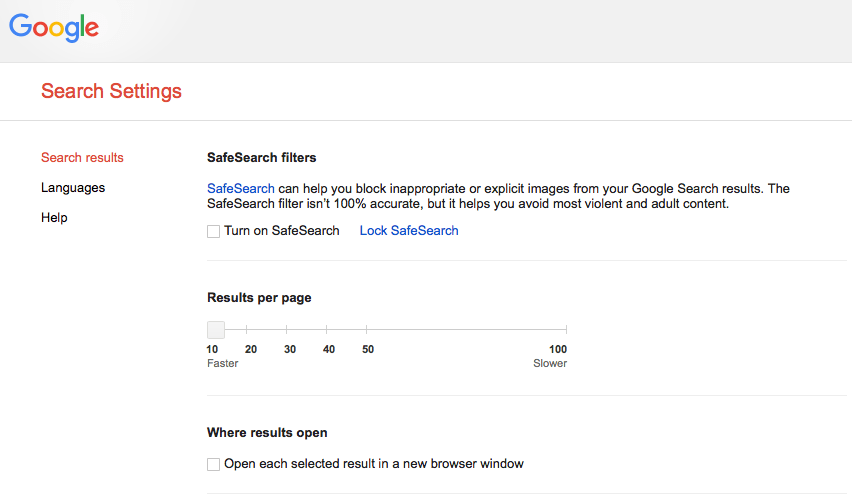Enable the Turn on SafeSearch checkbox
852x499 pixels.
tap(214, 231)
